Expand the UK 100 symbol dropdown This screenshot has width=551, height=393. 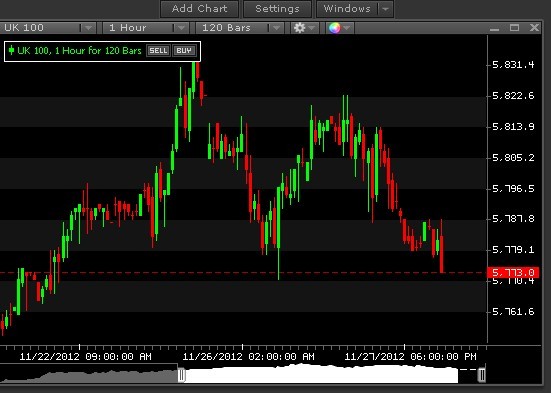click(x=88, y=28)
